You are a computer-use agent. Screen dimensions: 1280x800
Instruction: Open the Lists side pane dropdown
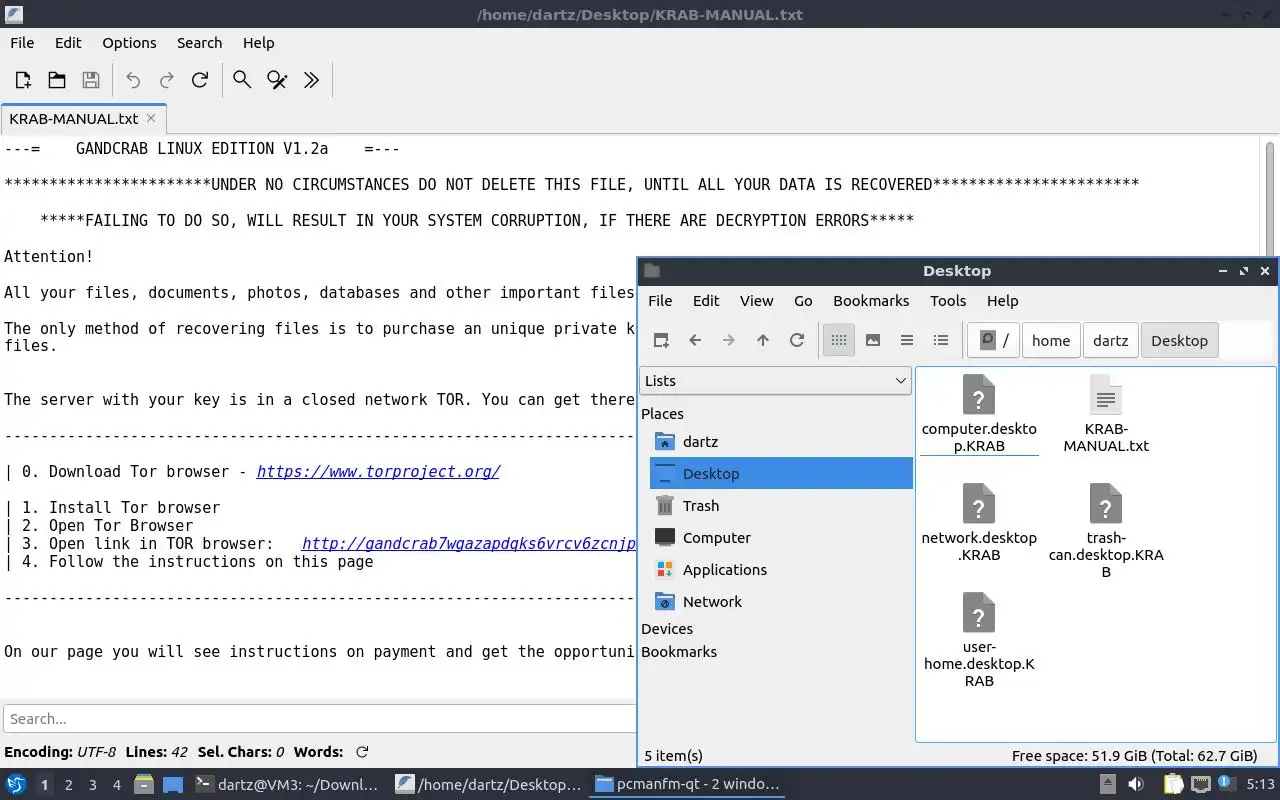click(775, 380)
